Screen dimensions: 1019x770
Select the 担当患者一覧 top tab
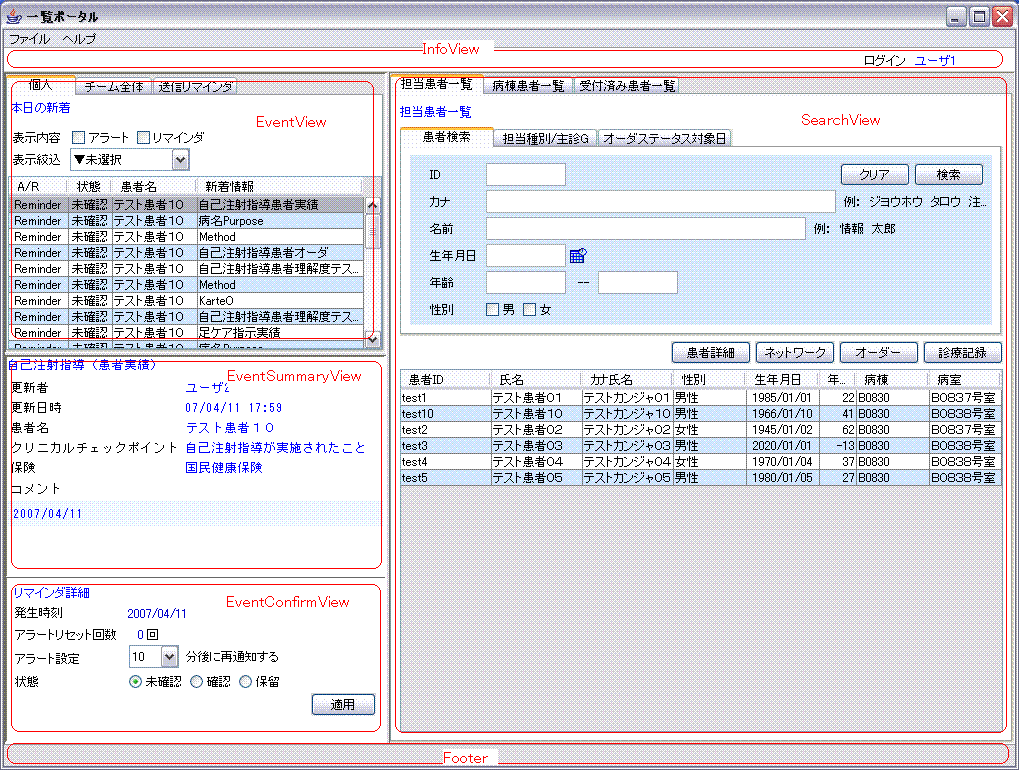click(x=437, y=84)
